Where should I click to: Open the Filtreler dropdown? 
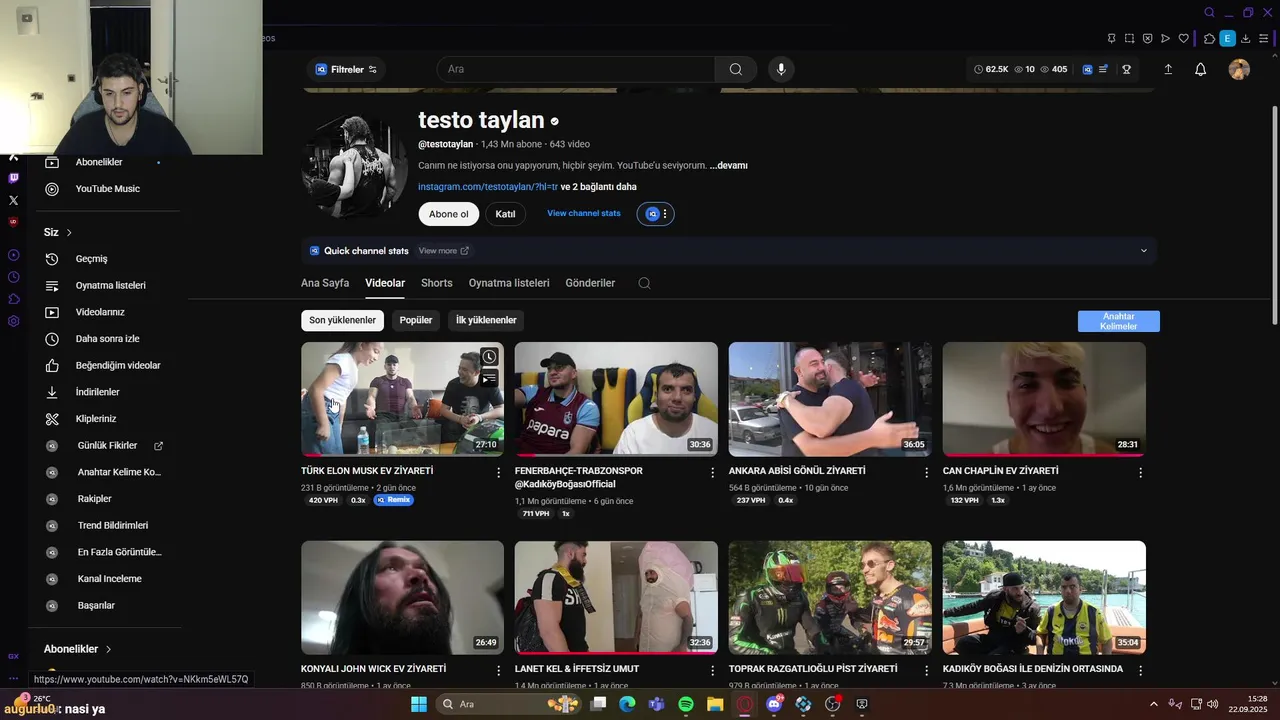[346, 69]
